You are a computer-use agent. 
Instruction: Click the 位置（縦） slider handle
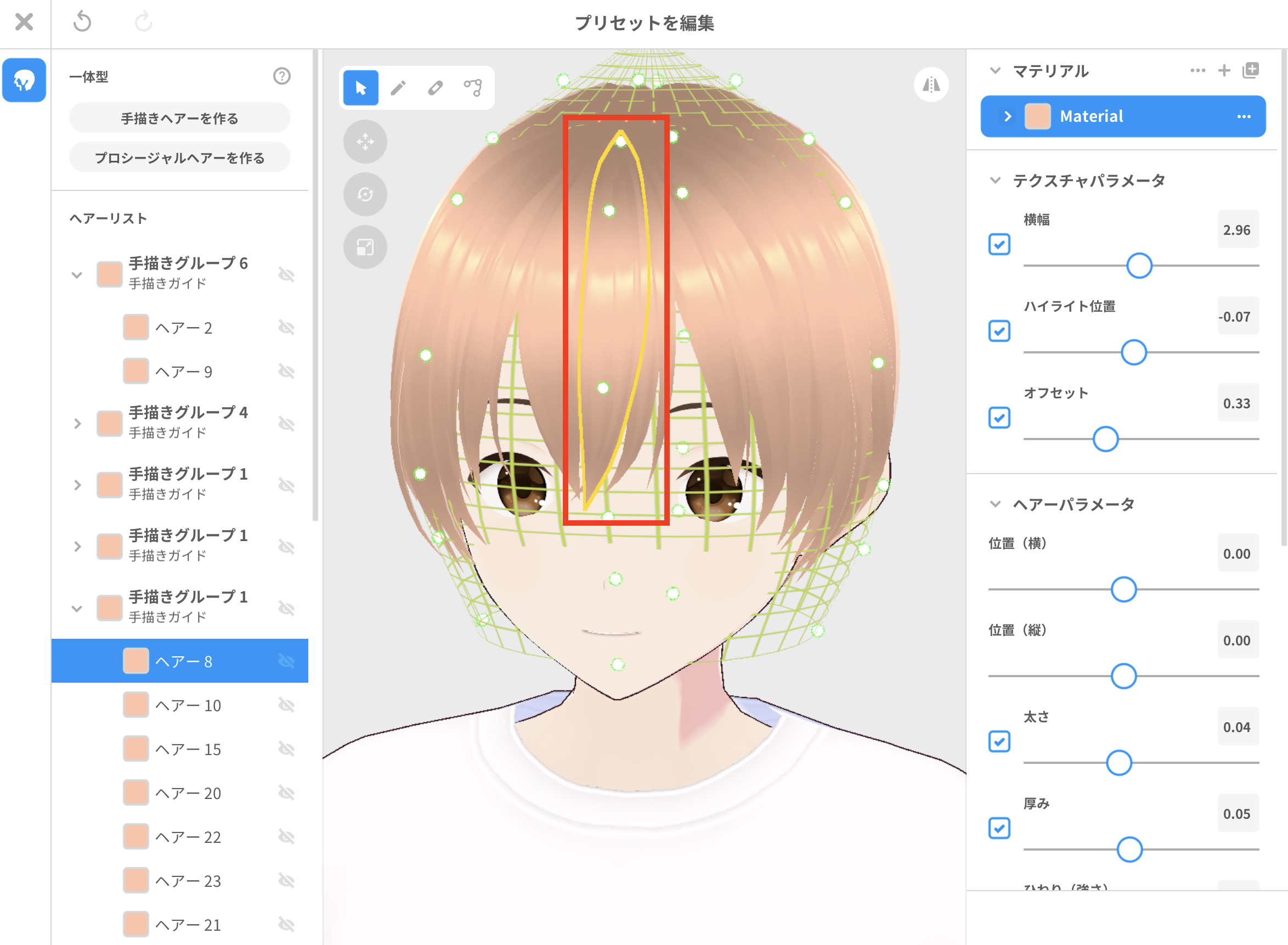coord(1123,676)
